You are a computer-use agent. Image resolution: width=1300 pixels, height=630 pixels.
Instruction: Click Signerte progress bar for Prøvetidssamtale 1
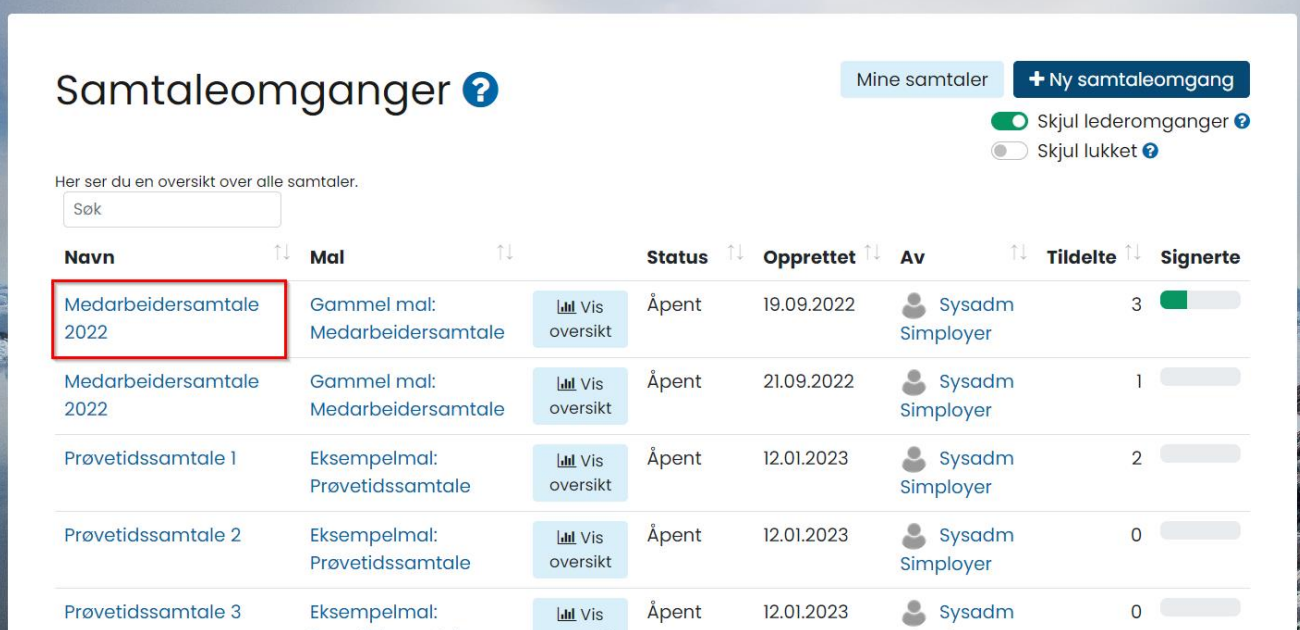(x=1200, y=454)
